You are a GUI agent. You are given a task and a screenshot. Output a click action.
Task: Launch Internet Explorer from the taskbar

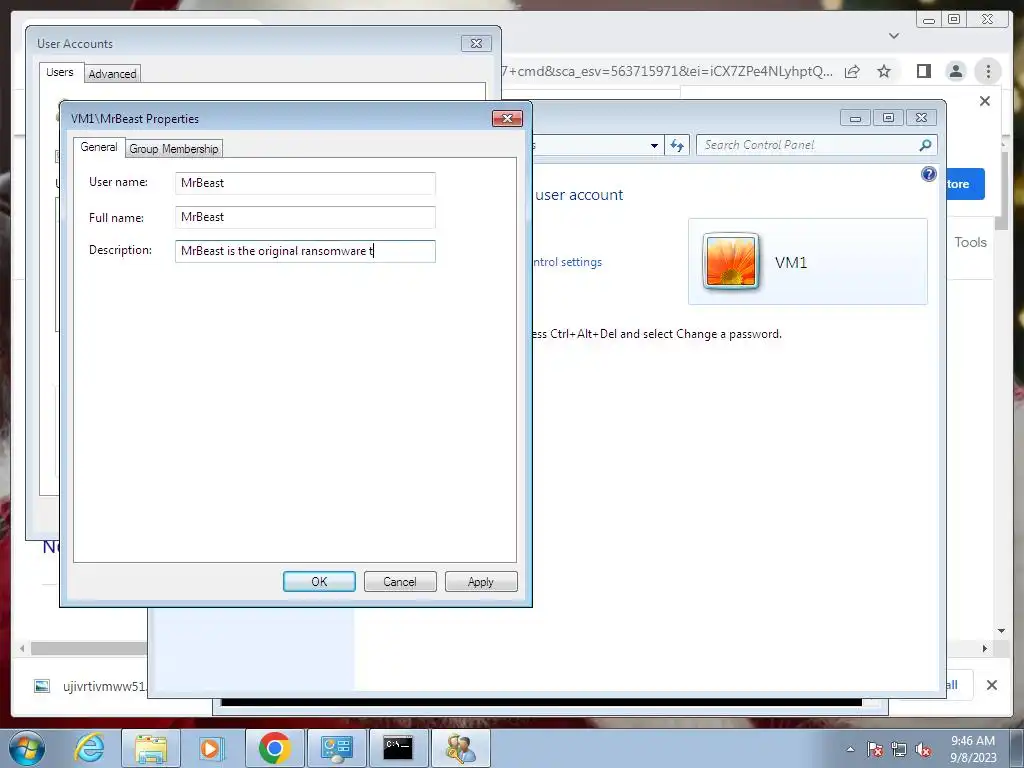click(89, 748)
